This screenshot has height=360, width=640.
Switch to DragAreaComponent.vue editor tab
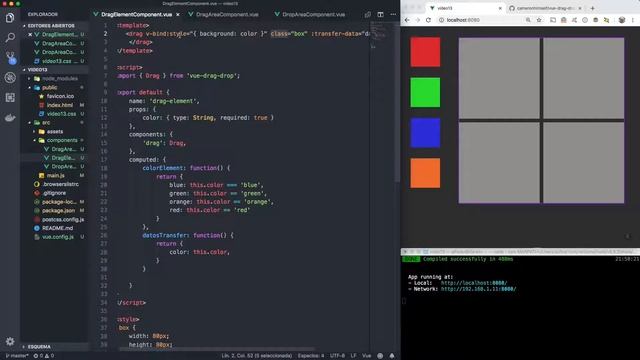223,14
